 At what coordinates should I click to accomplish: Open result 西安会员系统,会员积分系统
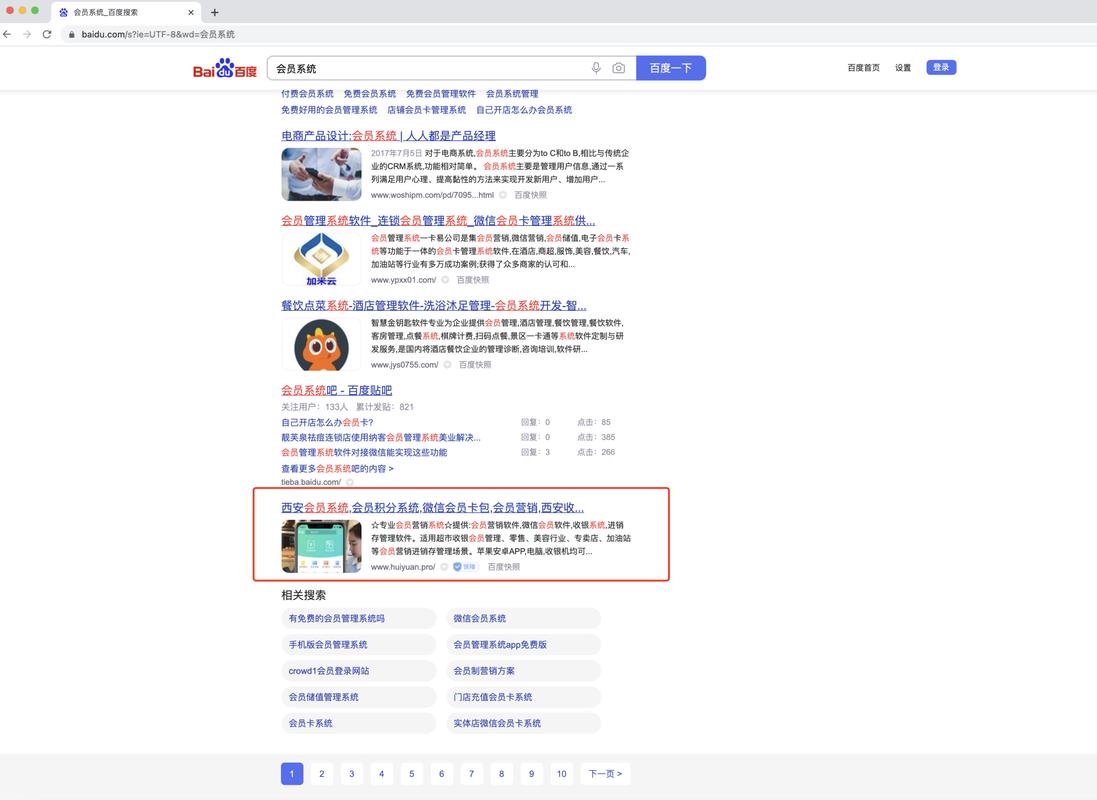pyautogui.click(x=432, y=508)
